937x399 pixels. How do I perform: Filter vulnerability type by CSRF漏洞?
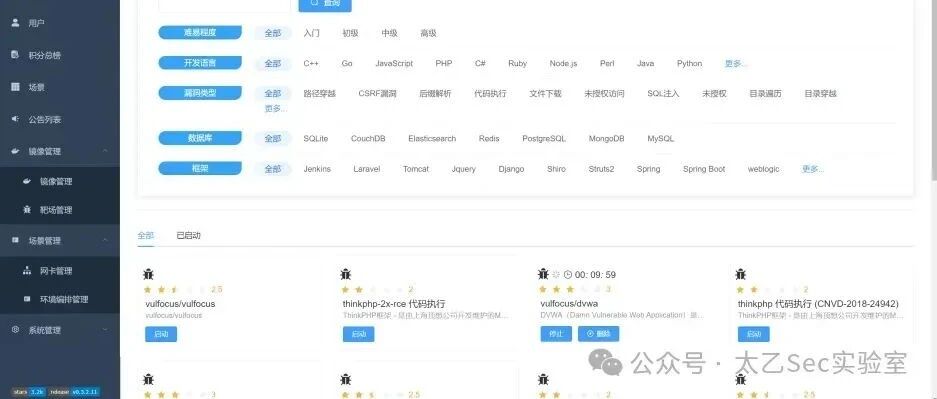tap(378, 94)
